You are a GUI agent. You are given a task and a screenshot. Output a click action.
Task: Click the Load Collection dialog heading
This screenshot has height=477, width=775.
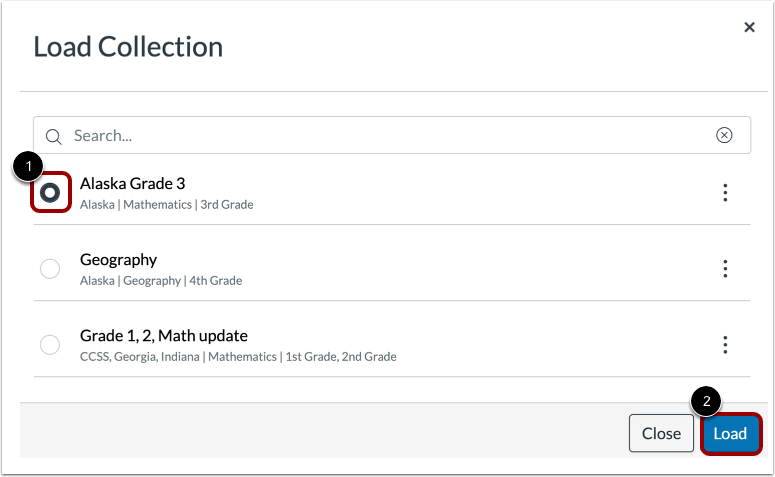click(x=128, y=47)
